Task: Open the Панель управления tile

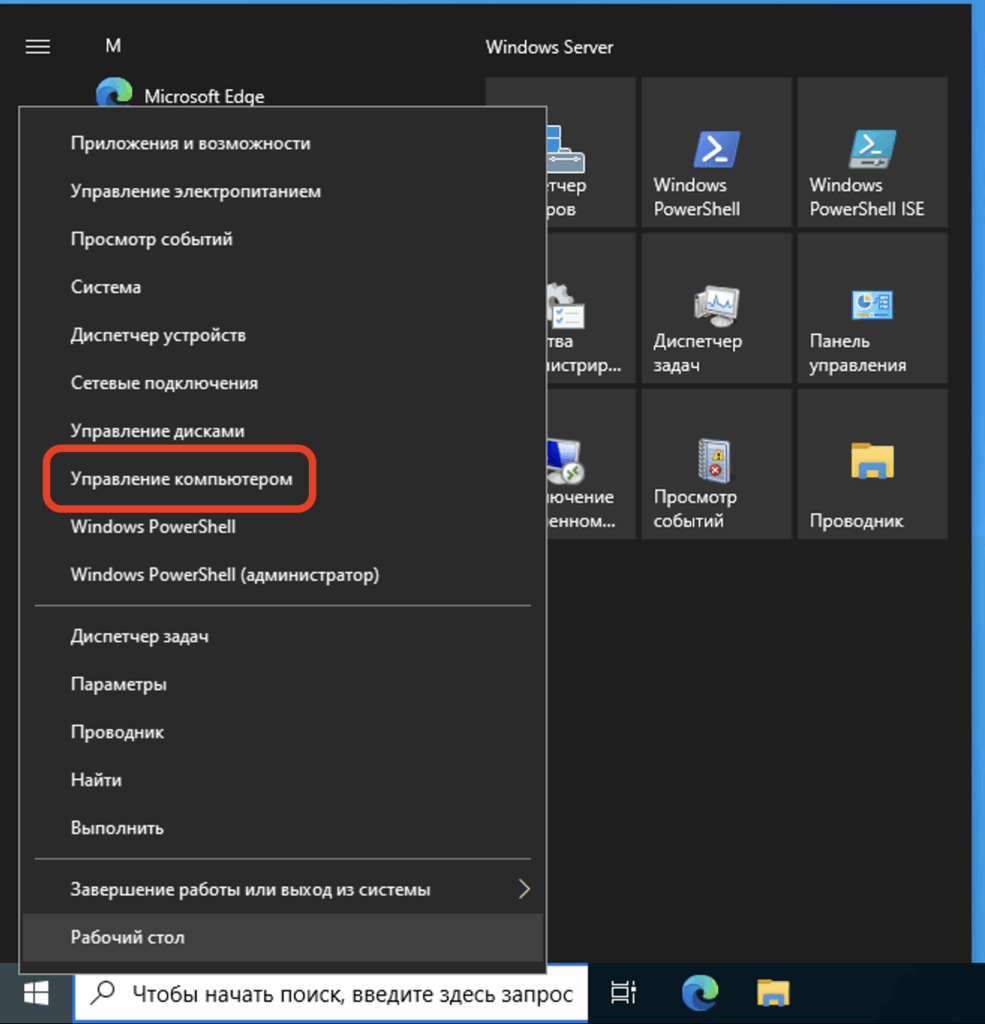Action: pos(873,308)
